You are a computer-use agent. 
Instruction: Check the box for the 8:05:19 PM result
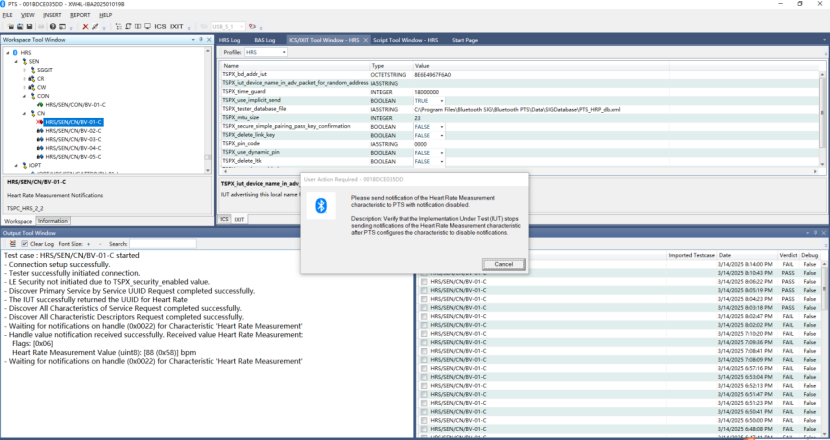tap(424, 290)
